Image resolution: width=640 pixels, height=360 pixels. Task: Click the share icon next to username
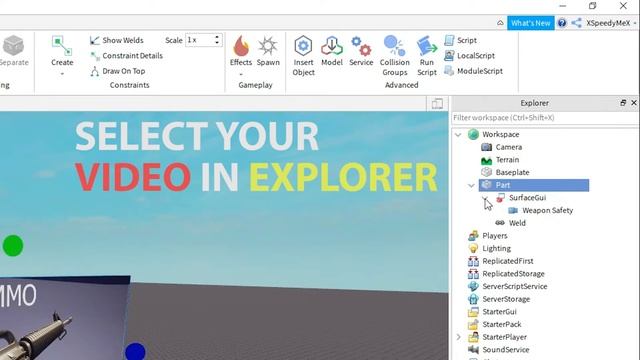click(x=577, y=23)
